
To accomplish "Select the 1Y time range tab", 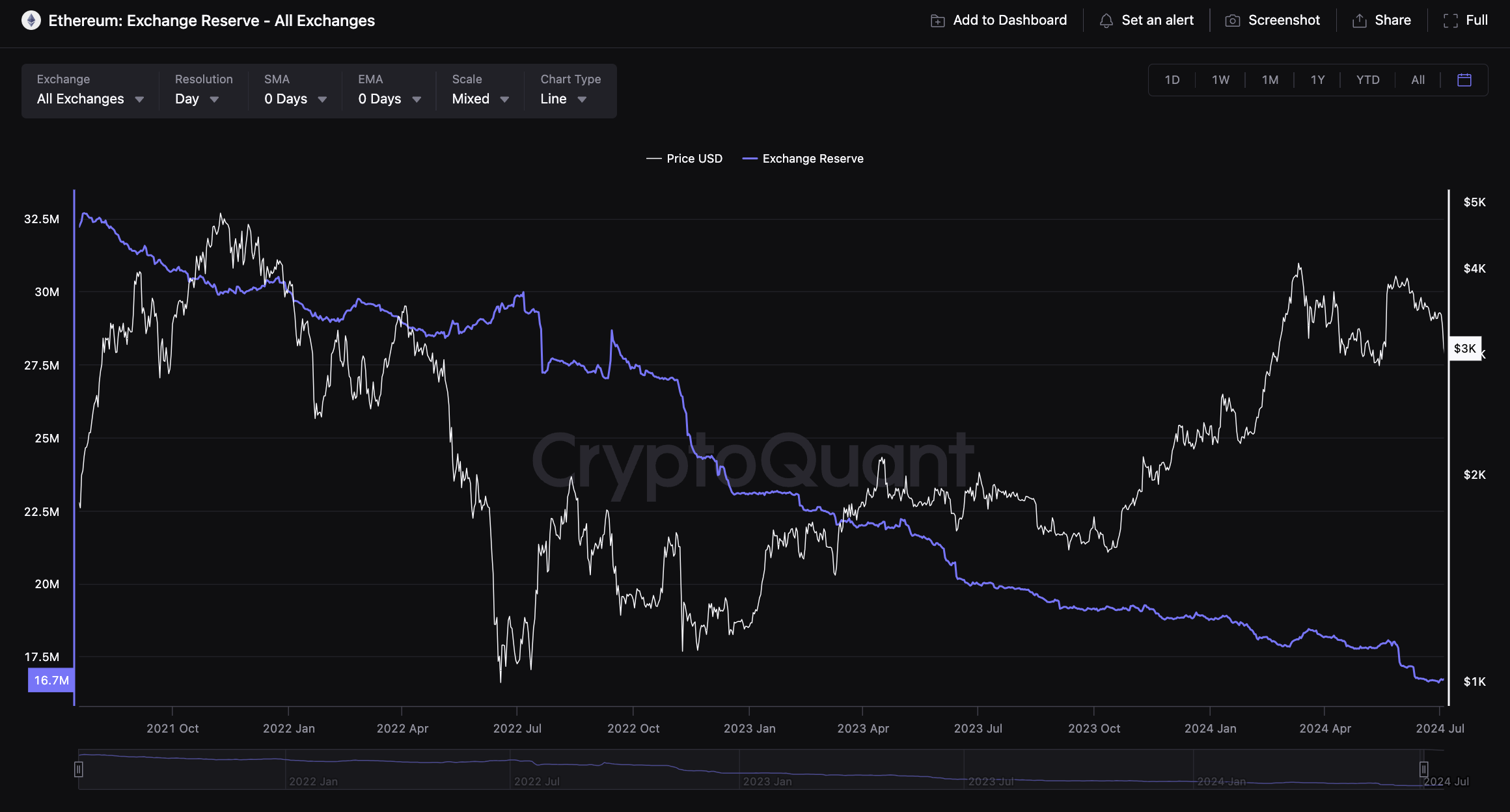I will (x=1317, y=80).
